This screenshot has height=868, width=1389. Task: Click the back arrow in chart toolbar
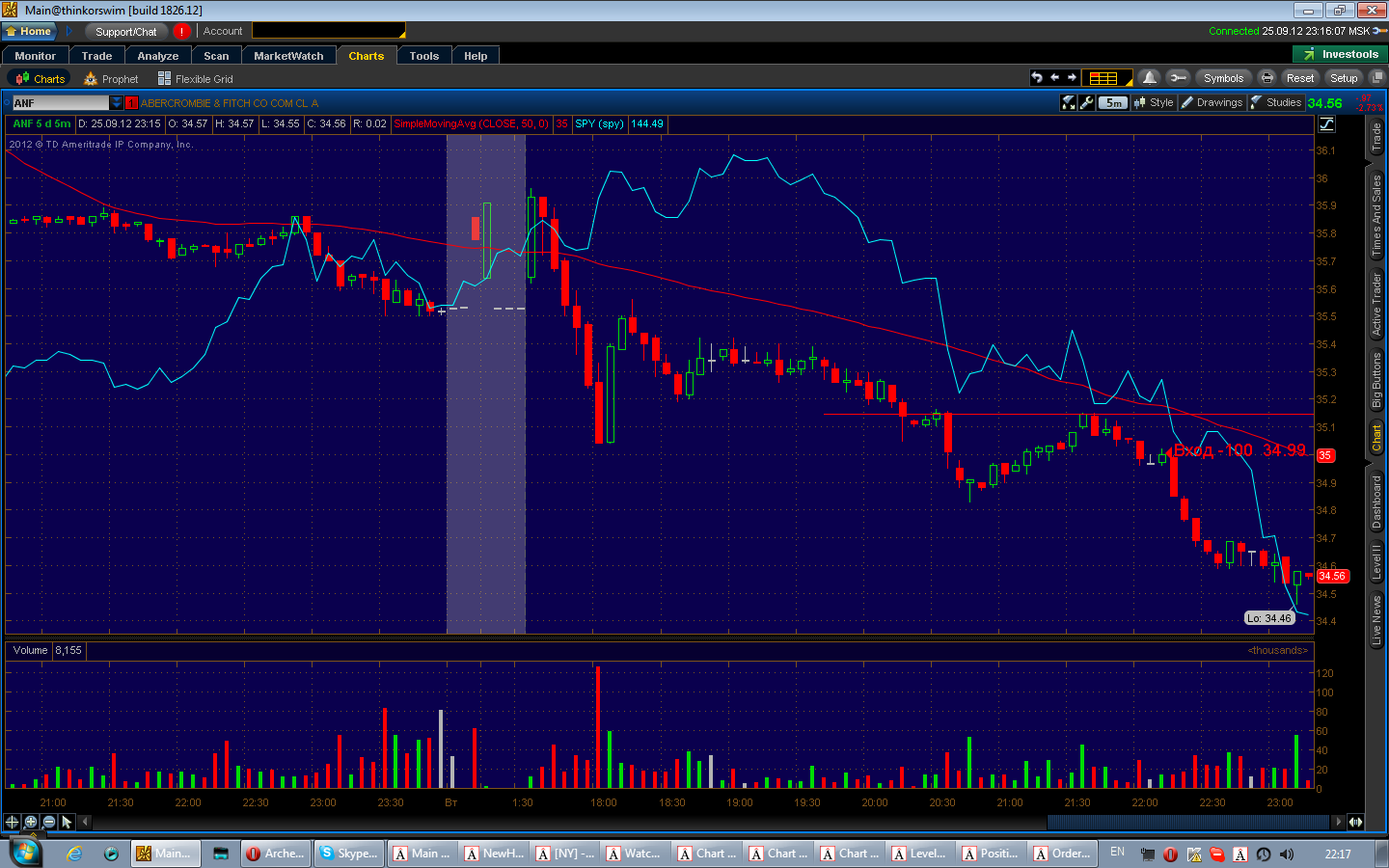[1054, 78]
